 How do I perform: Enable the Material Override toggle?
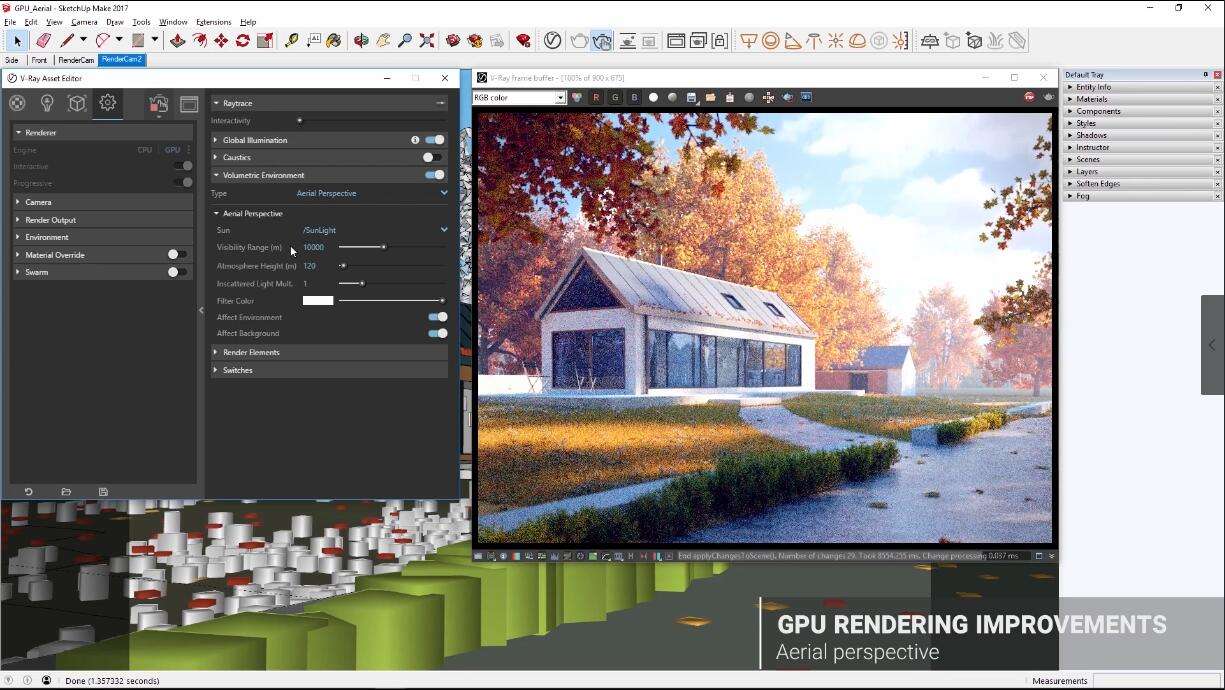pyautogui.click(x=176, y=255)
